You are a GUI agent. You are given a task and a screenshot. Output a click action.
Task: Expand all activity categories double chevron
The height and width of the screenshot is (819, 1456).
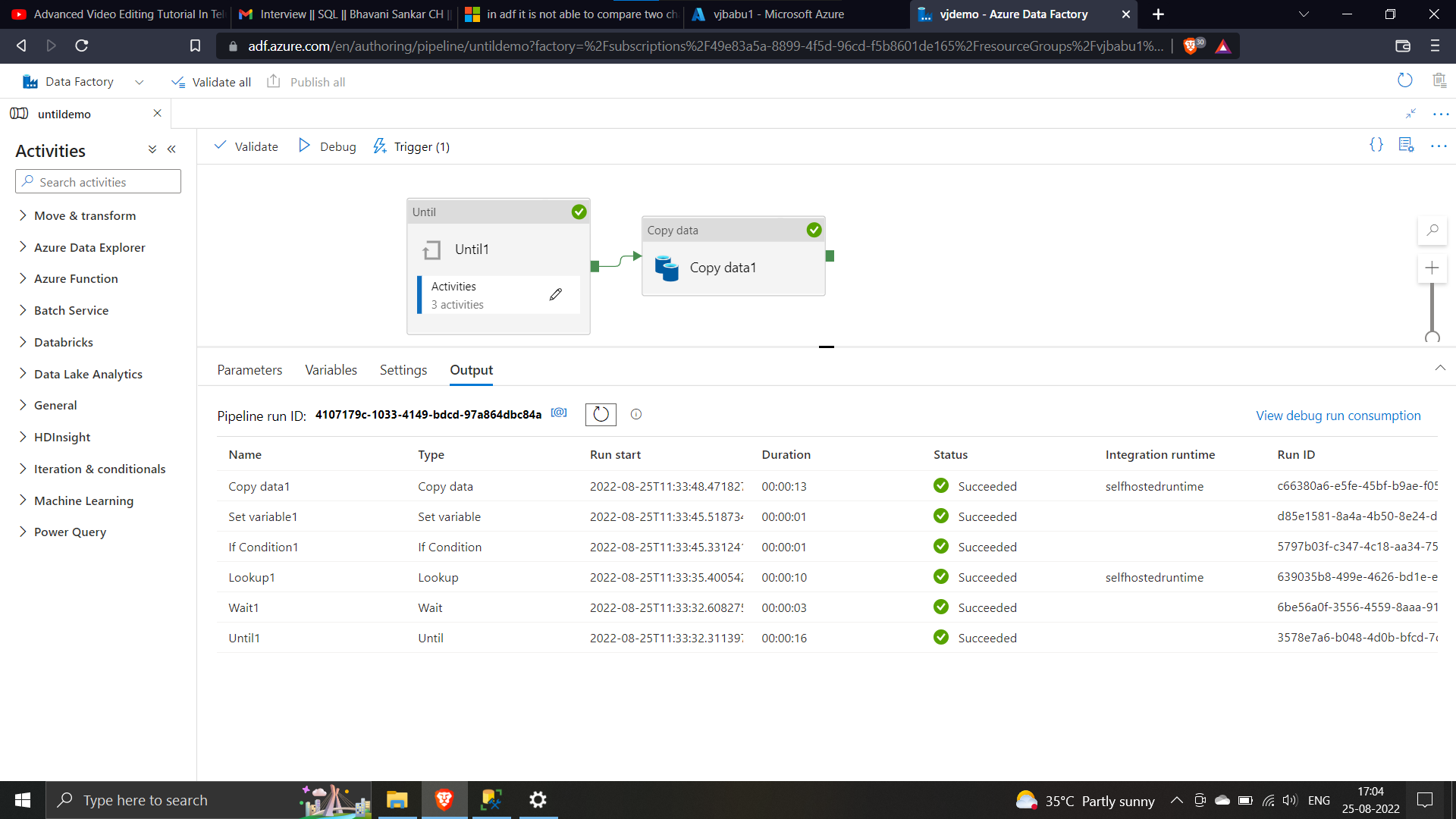(152, 149)
